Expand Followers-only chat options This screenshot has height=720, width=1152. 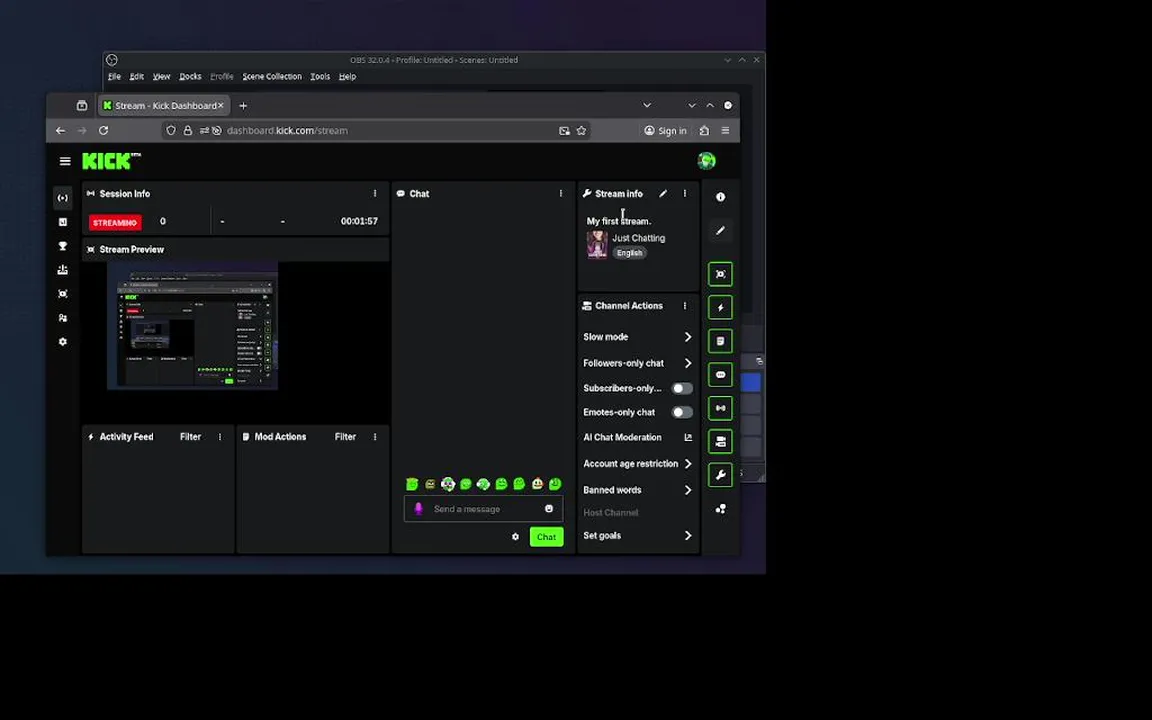coord(638,363)
